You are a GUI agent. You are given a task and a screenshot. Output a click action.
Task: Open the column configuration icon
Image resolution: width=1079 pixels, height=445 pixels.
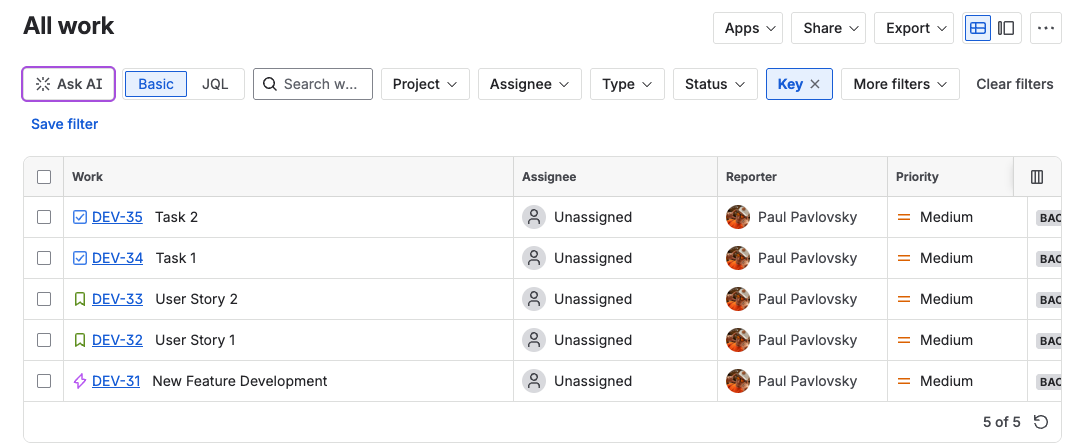1037,177
